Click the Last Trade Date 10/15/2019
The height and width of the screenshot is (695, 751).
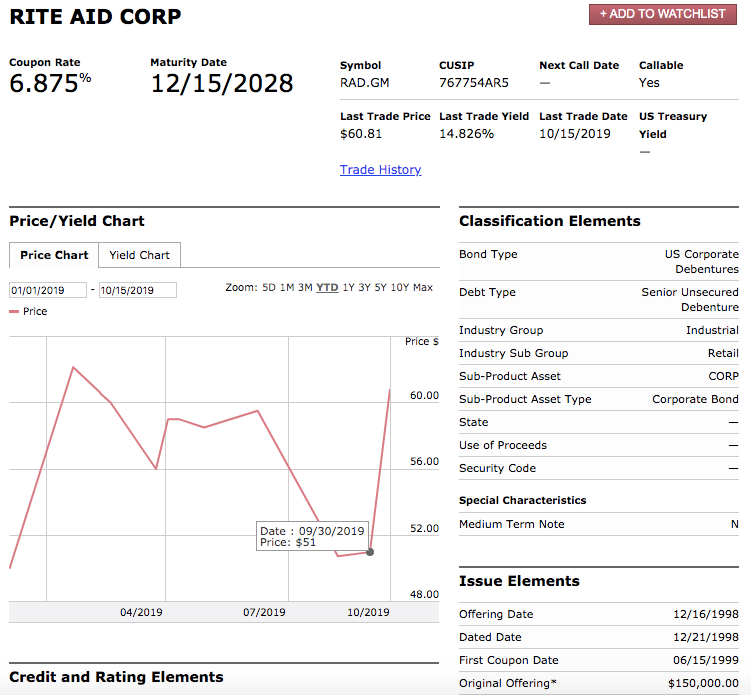pyautogui.click(x=575, y=134)
